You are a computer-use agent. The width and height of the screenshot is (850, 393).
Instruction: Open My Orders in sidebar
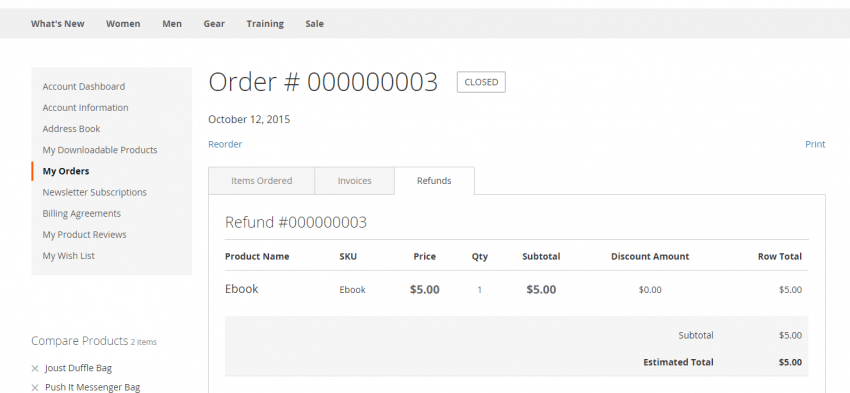[66, 171]
